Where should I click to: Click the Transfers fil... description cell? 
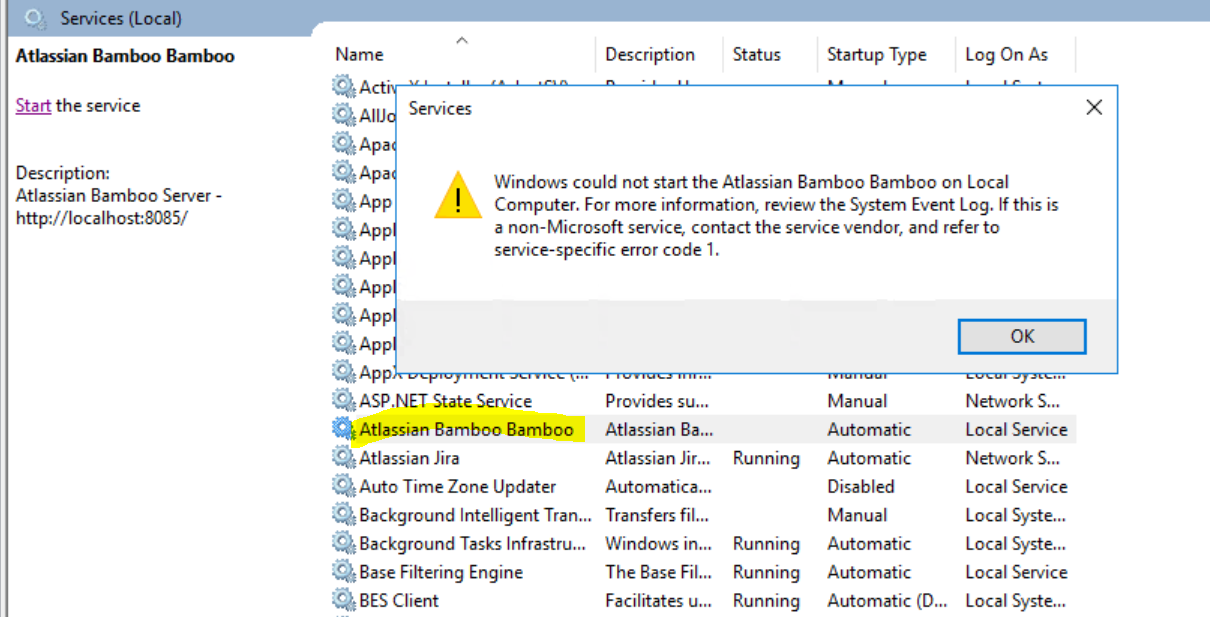658,515
